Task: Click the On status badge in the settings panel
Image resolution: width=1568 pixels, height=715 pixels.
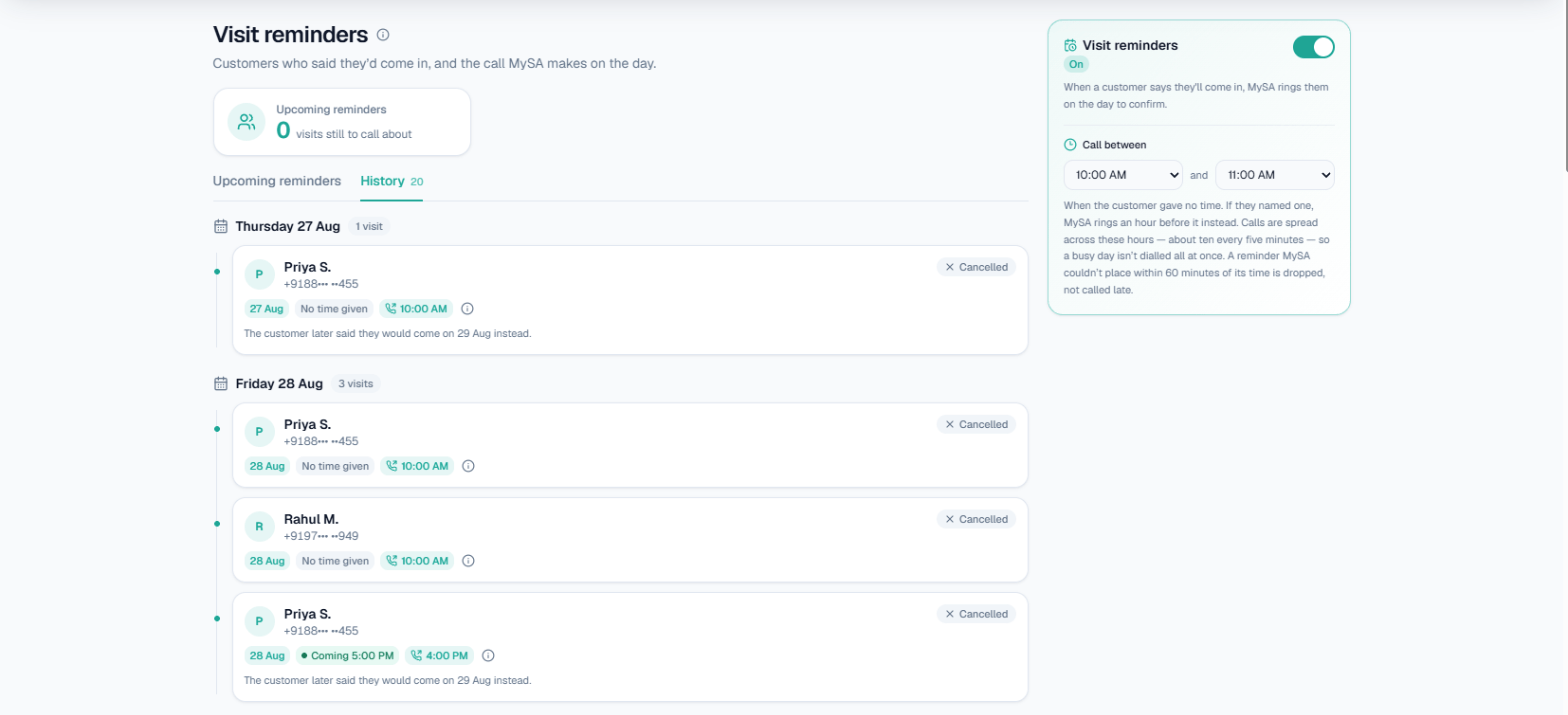Action: pos(1076,64)
